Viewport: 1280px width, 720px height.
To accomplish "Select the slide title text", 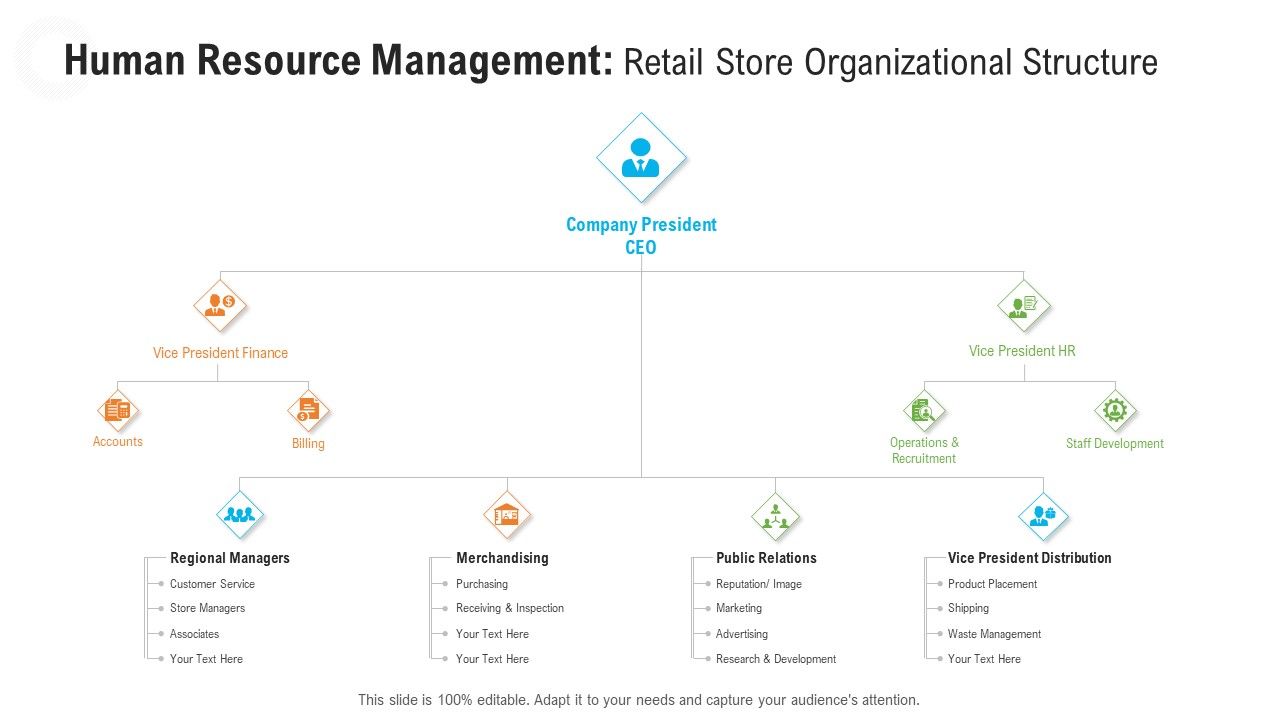I will point(611,62).
